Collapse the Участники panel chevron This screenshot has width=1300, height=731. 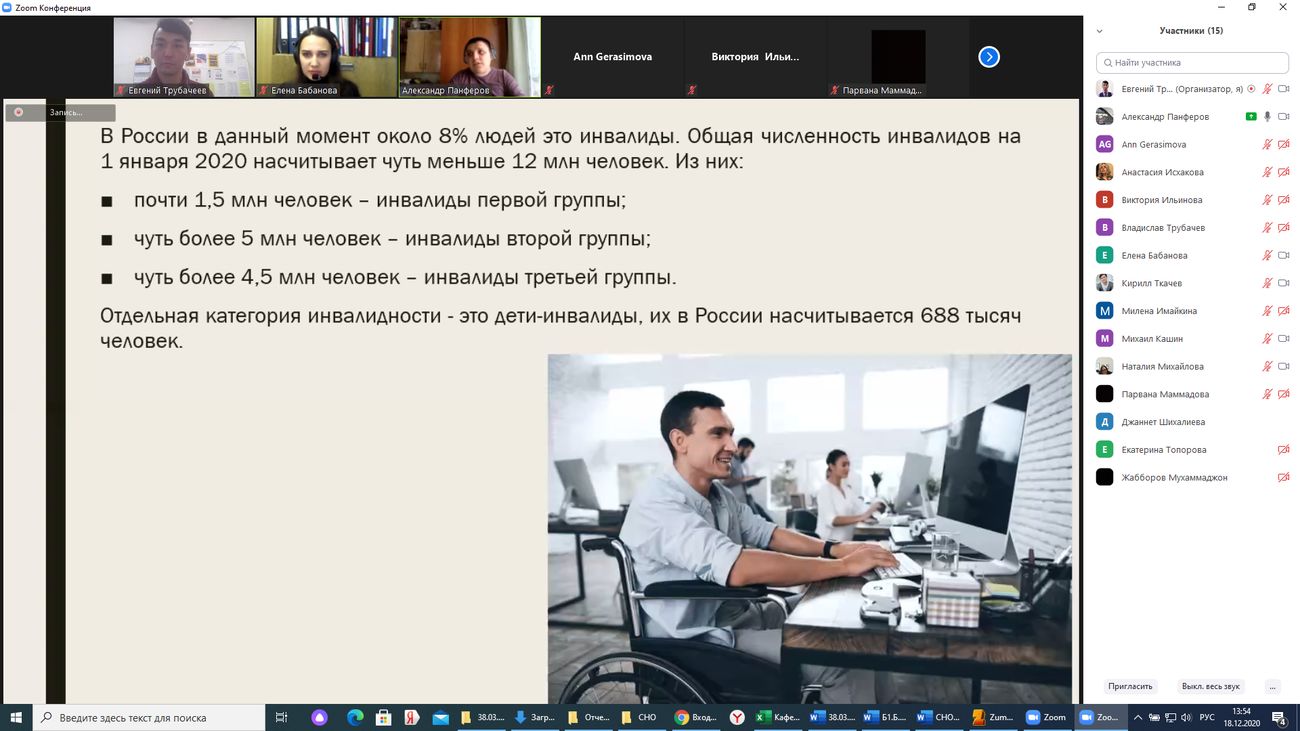click(x=1100, y=31)
